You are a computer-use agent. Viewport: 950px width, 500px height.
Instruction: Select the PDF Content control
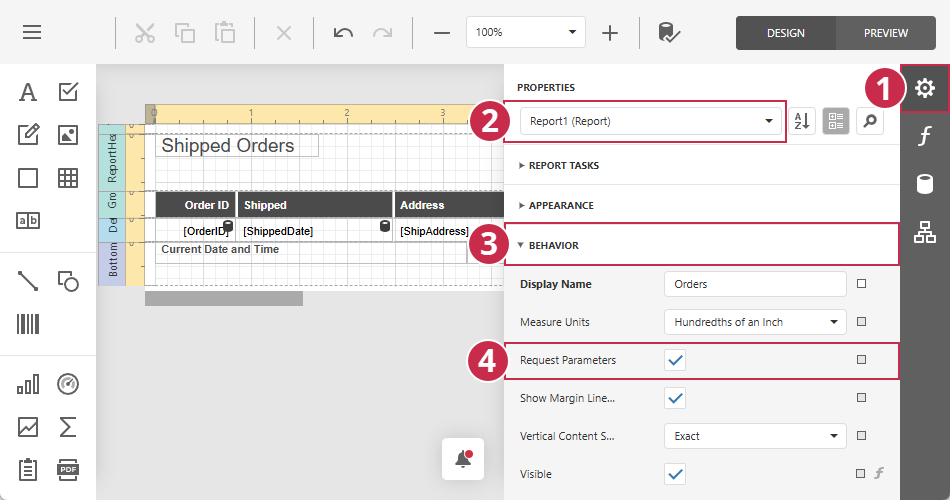coord(68,470)
